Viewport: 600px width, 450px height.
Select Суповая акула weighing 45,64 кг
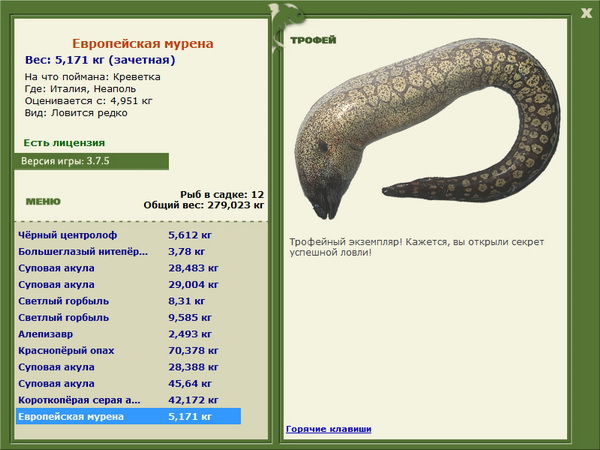point(129,383)
